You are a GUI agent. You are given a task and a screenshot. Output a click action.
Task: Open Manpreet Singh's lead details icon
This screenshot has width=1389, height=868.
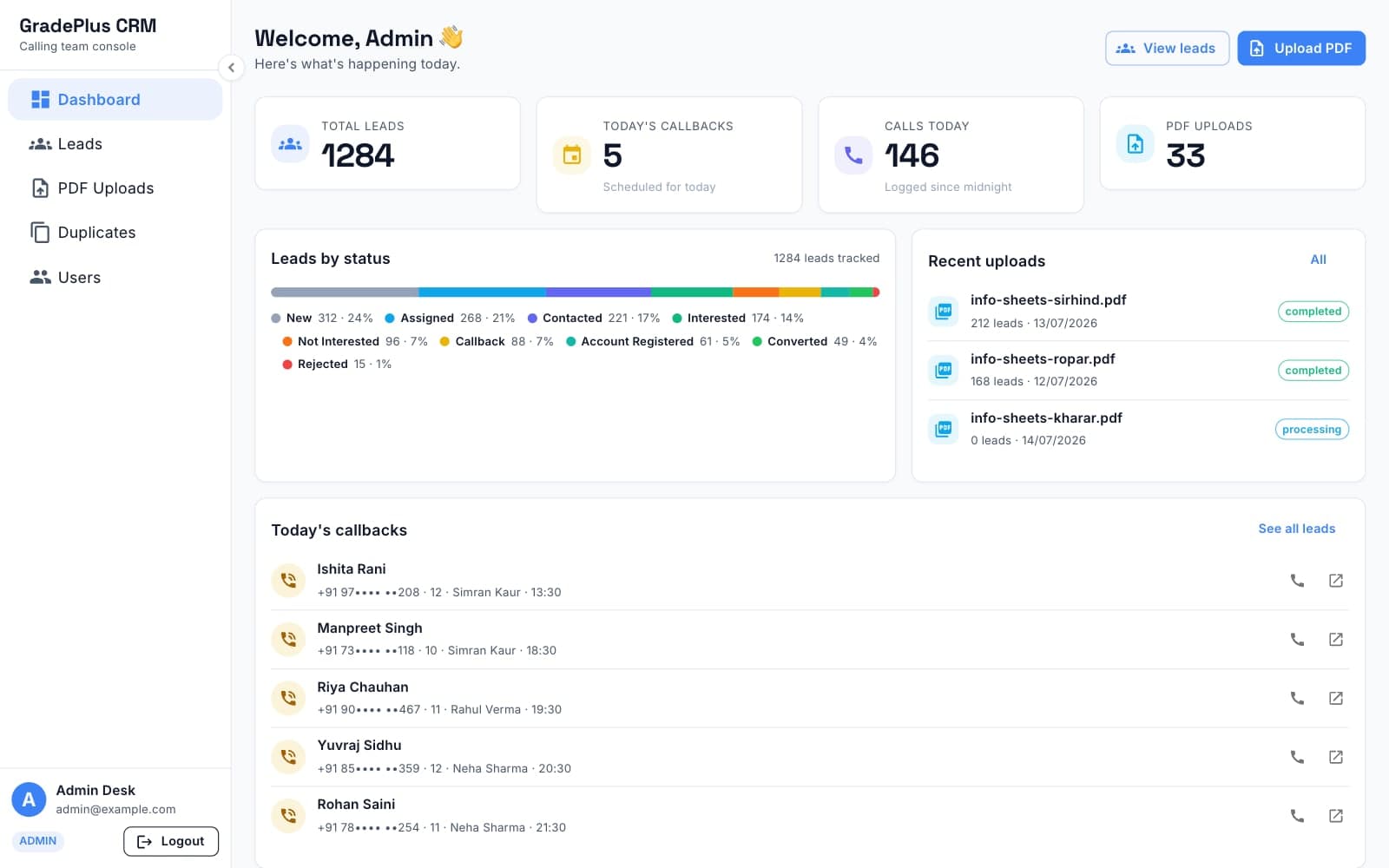coord(1336,640)
